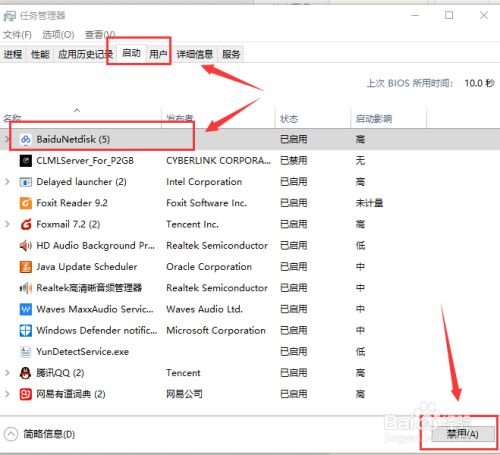Click the 腾讯QQ penguin icon
The width and height of the screenshot is (500, 455).
26,373
